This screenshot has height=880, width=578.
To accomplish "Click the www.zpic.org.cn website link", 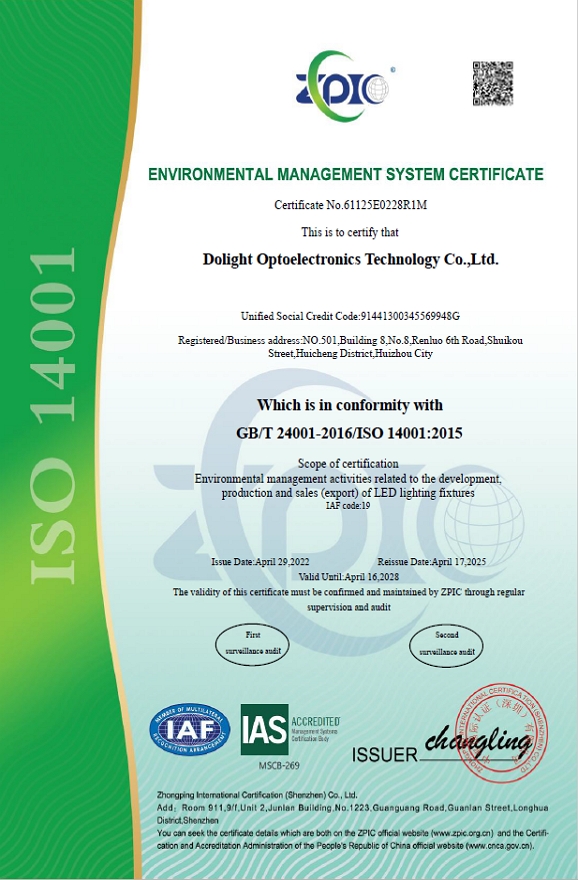I will tap(461, 833).
